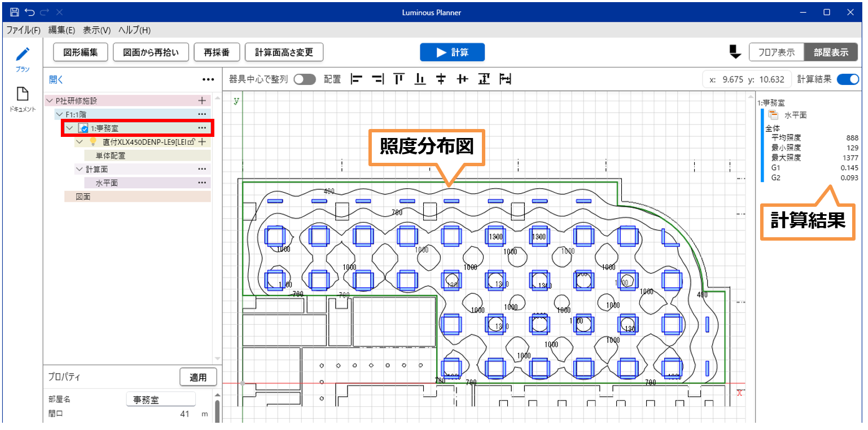Viewport: 868px width, 430px height.
Task: Open the ドキュメント page icon in sidebar
Action: [x=21, y=93]
